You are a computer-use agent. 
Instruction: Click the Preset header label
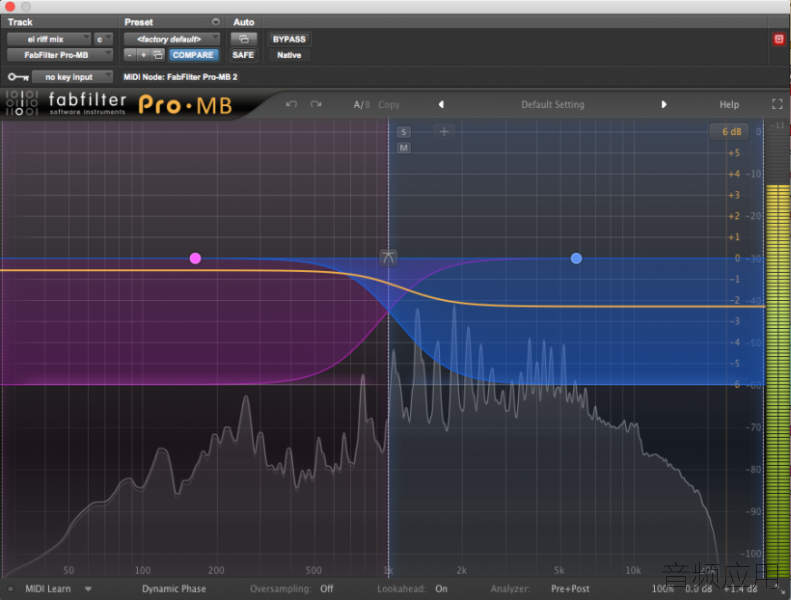click(139, 22)
